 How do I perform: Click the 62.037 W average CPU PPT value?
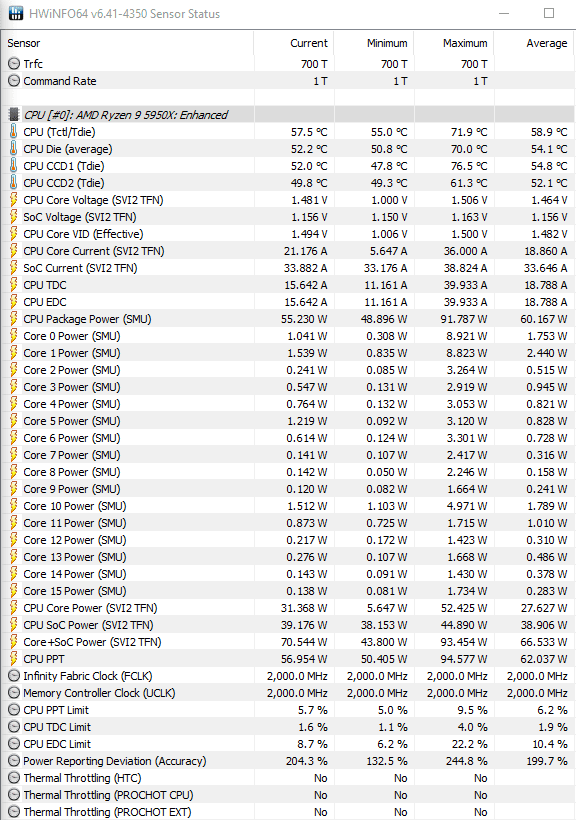pyautogui.click(x=544, y=659)
